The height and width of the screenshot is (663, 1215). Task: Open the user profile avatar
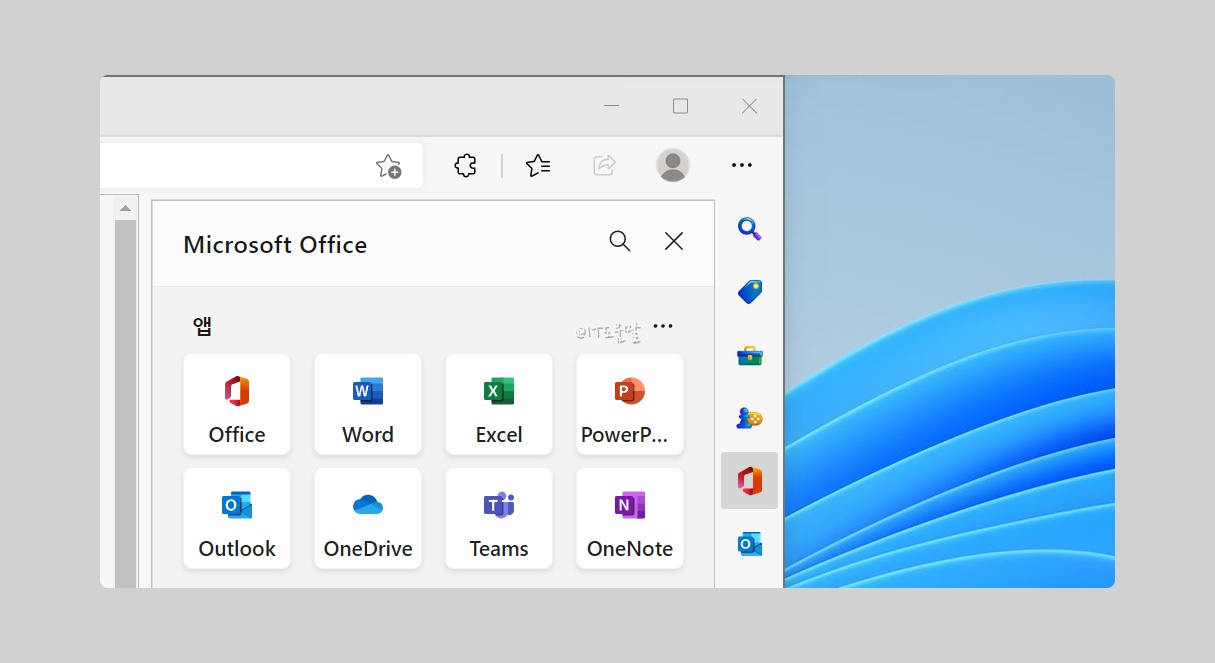tap(673, 165)
